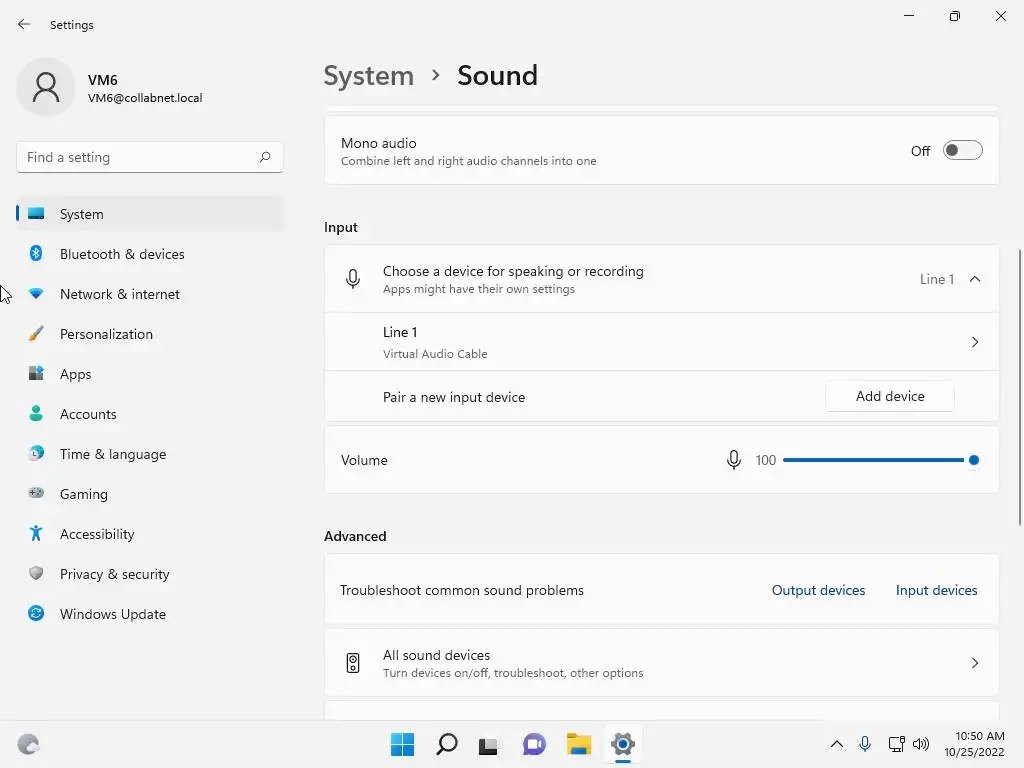1024x768 pixels.
Task: Click the search magnifier in Find a setting
Action: [x=265, y=157]
